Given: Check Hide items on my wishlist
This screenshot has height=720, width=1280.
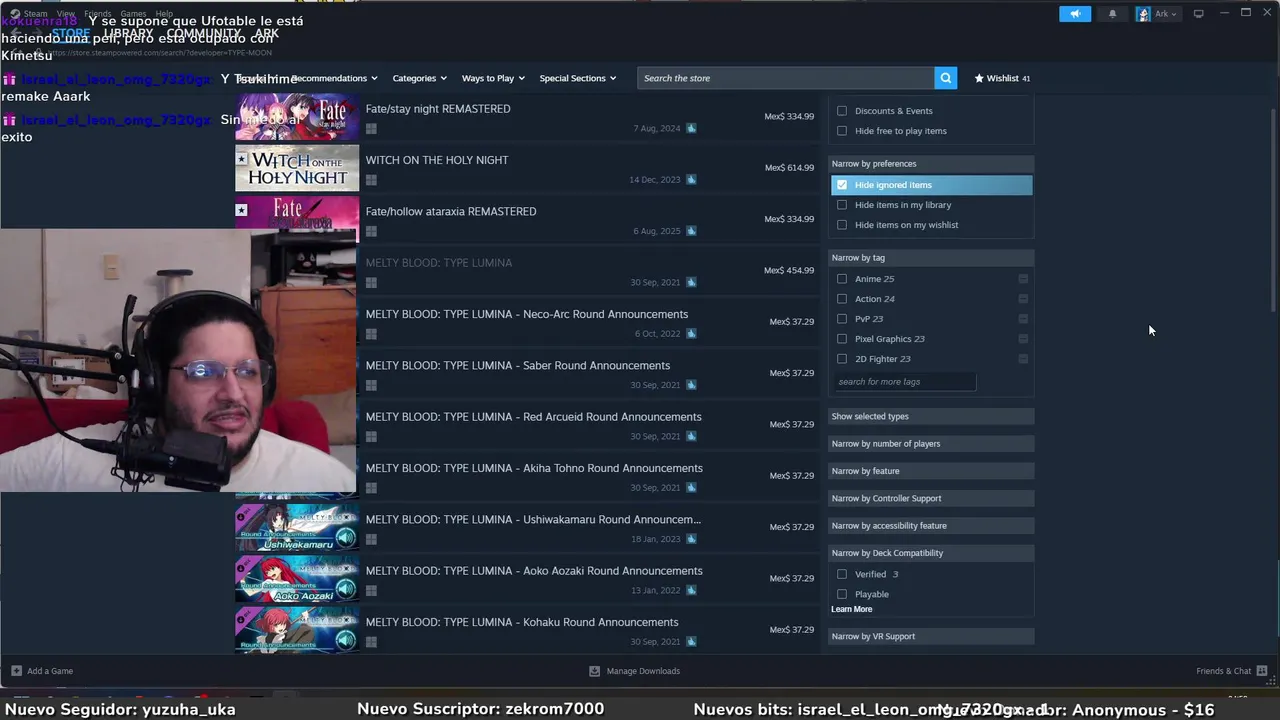Looking at the screenshot, I should pyautogui.click(x=842, y=225).
